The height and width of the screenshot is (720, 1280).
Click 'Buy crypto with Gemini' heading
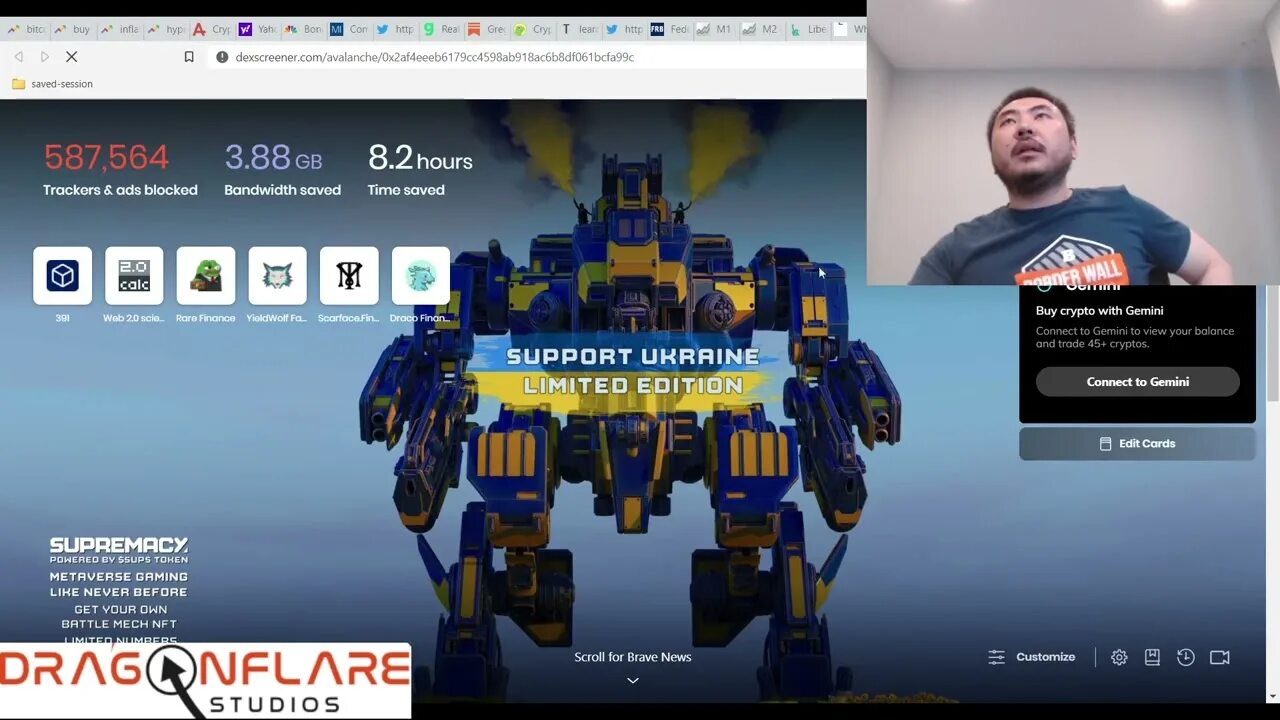[x=1099, y=311]
